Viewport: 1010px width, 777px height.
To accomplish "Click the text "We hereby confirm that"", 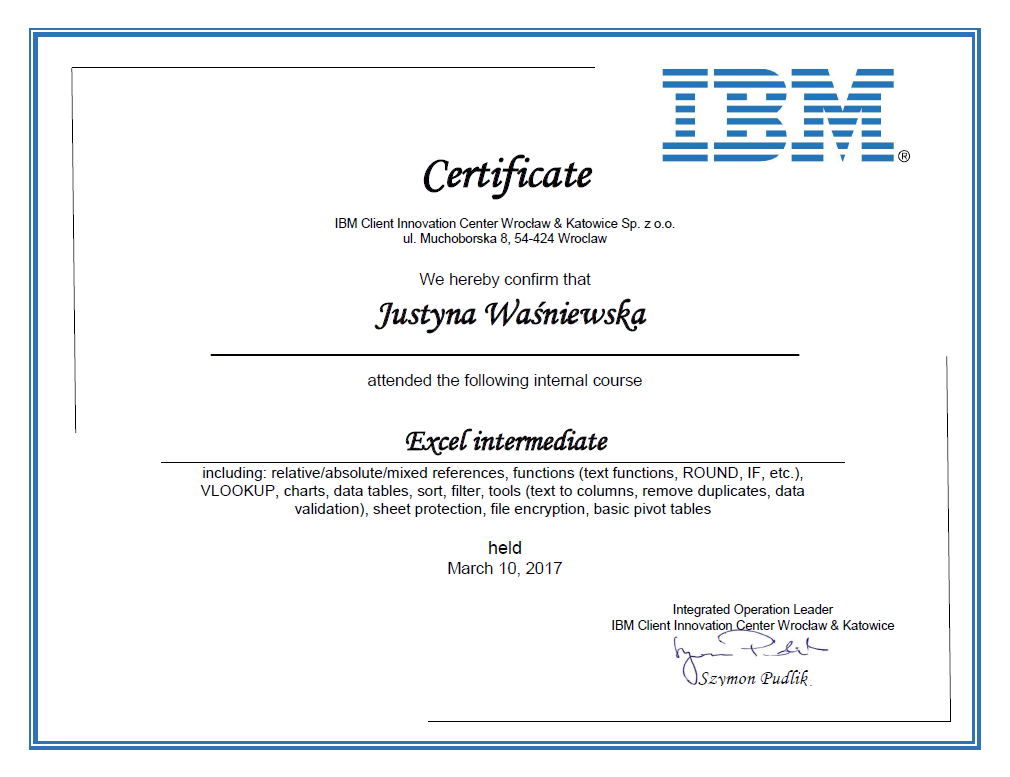I will [x=504, y=280].
